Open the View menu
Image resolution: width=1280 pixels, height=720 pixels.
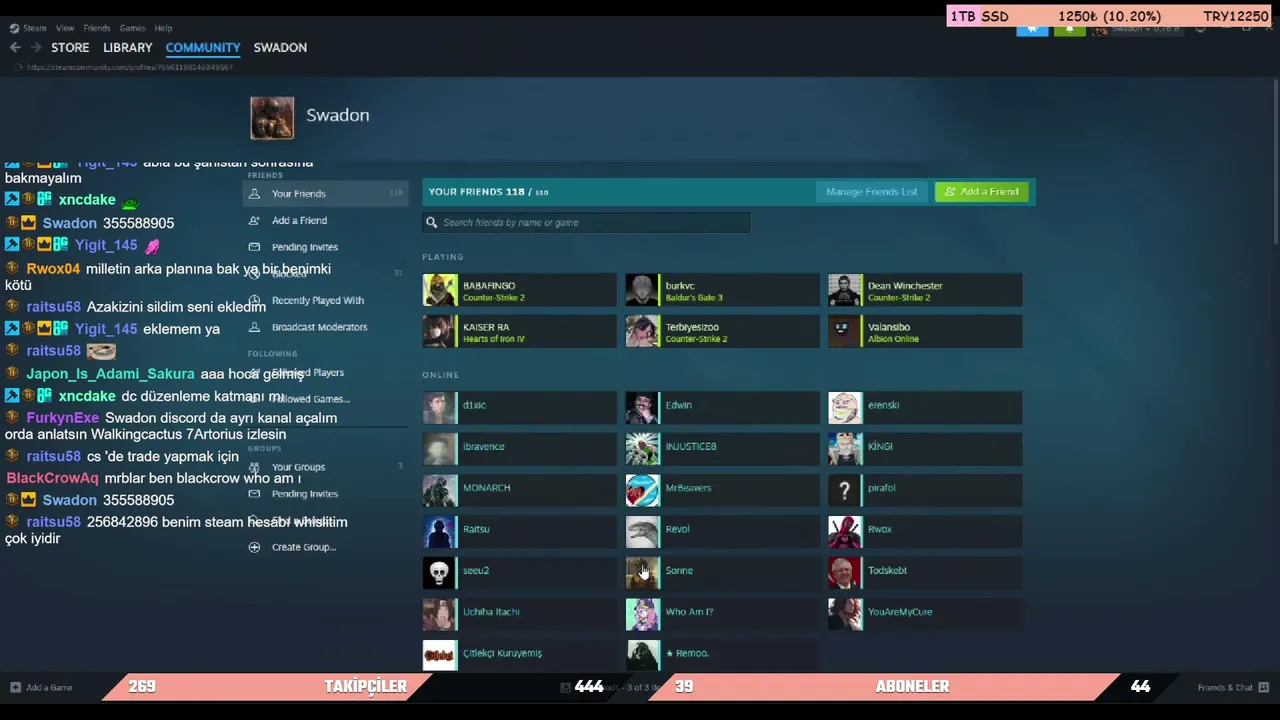[x=65, y=28]
